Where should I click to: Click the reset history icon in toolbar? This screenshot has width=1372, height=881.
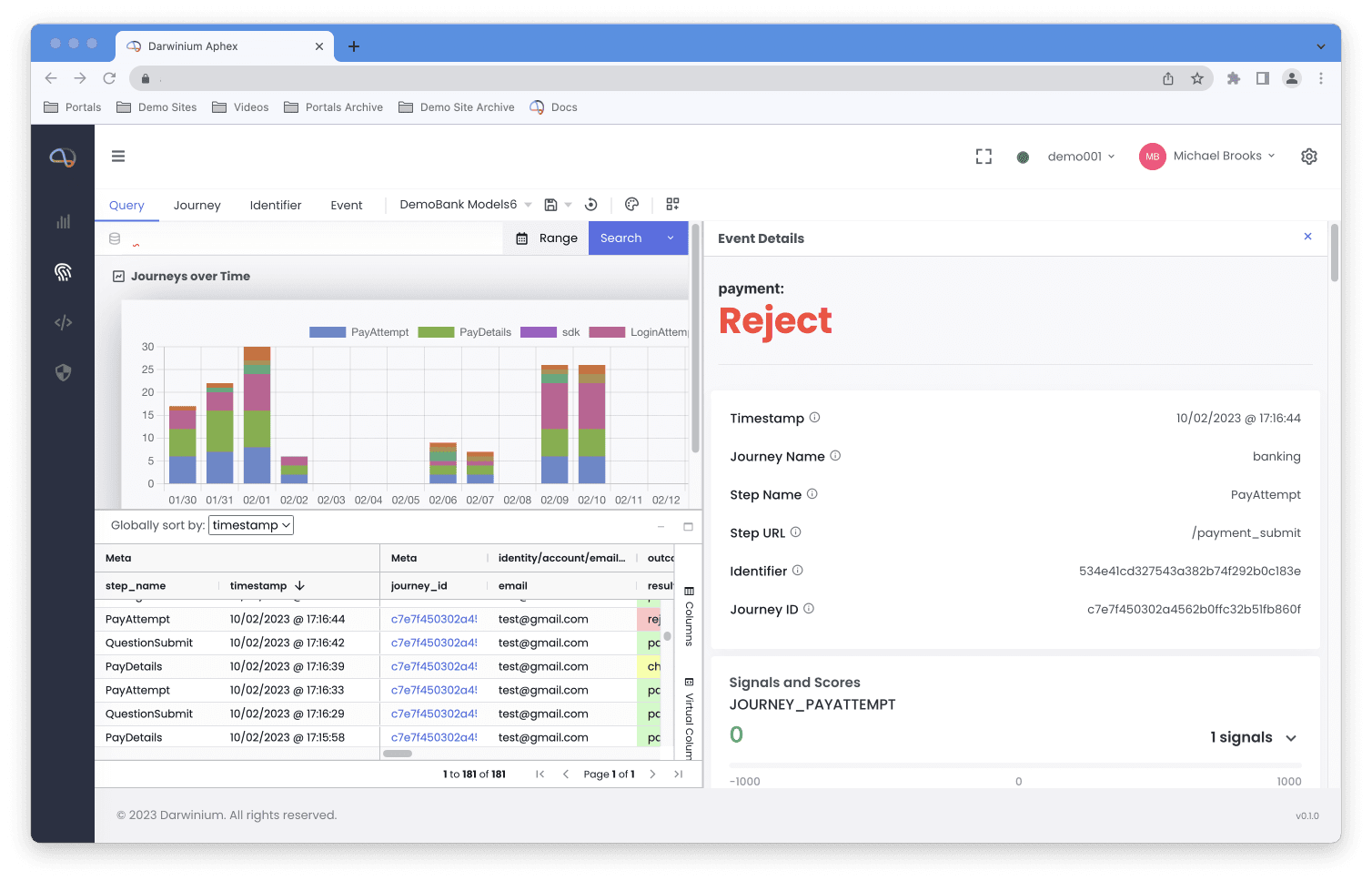tap(591, 205)
